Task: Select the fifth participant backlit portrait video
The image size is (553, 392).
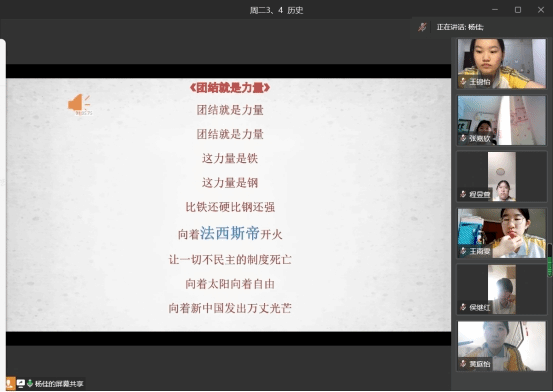Action: coord(502,289)
